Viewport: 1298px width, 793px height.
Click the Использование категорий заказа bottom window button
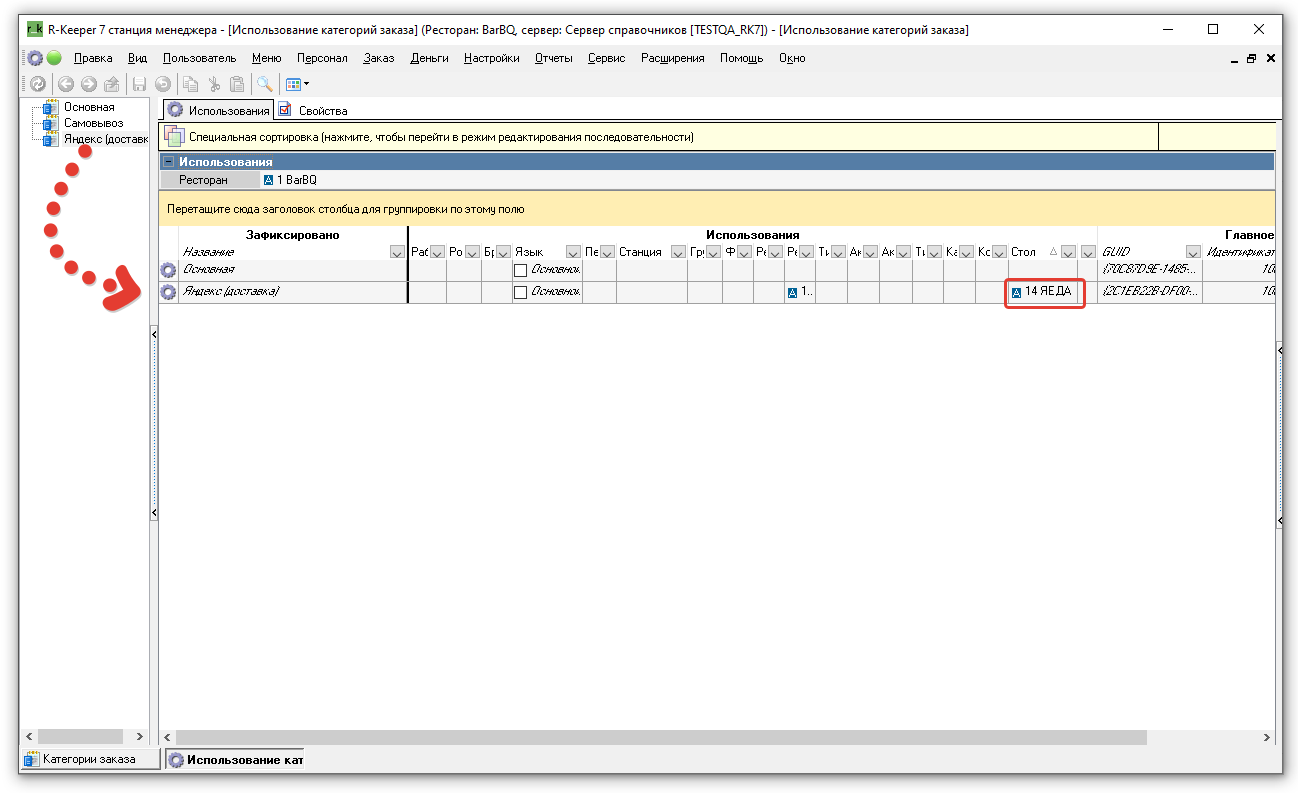(x=235, y=760)
